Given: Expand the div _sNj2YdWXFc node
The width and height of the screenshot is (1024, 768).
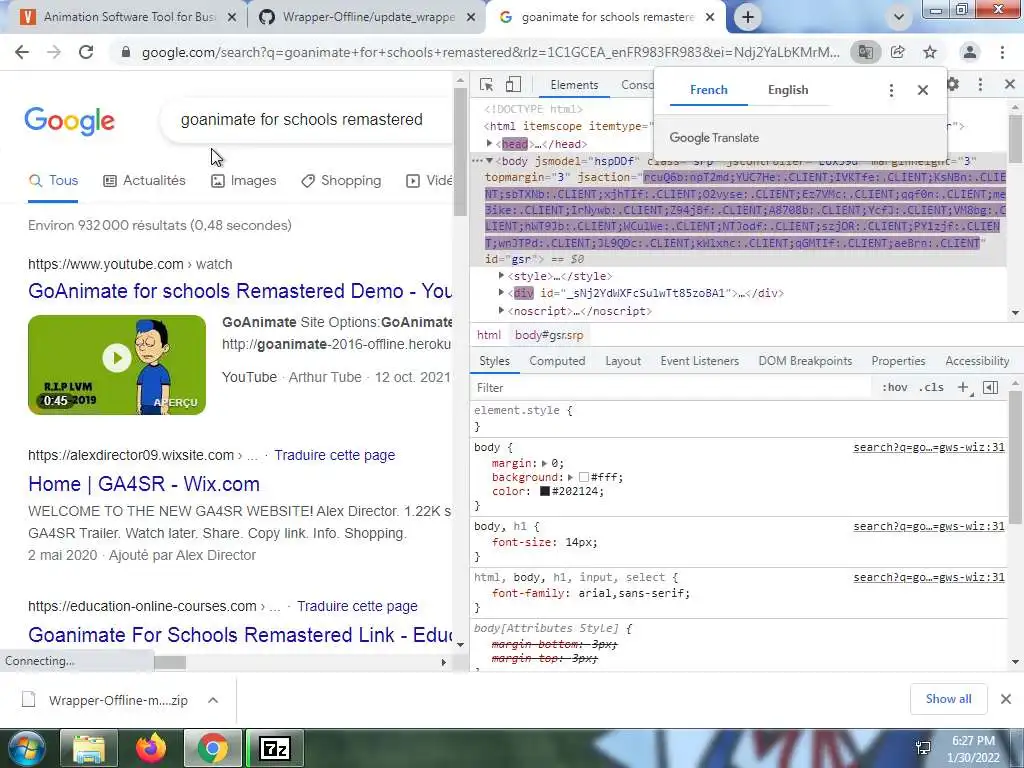Looking at the screenshot, I should click(501, 293).
